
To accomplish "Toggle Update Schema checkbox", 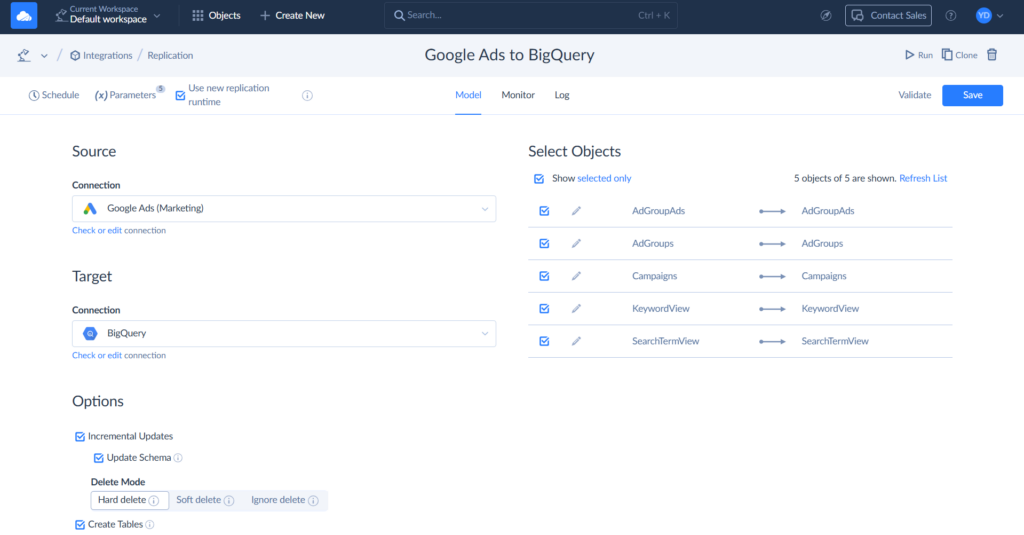I will [99, 458].
